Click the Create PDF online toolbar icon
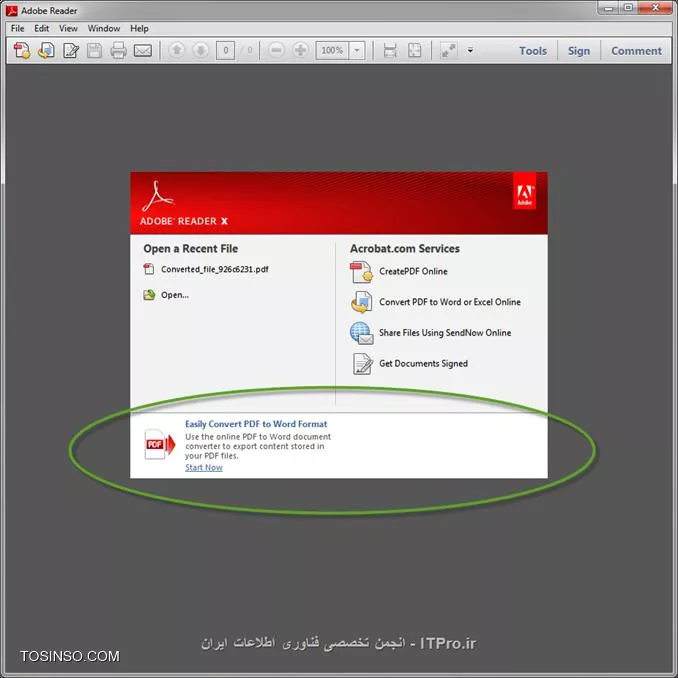 tap(22, 51)
